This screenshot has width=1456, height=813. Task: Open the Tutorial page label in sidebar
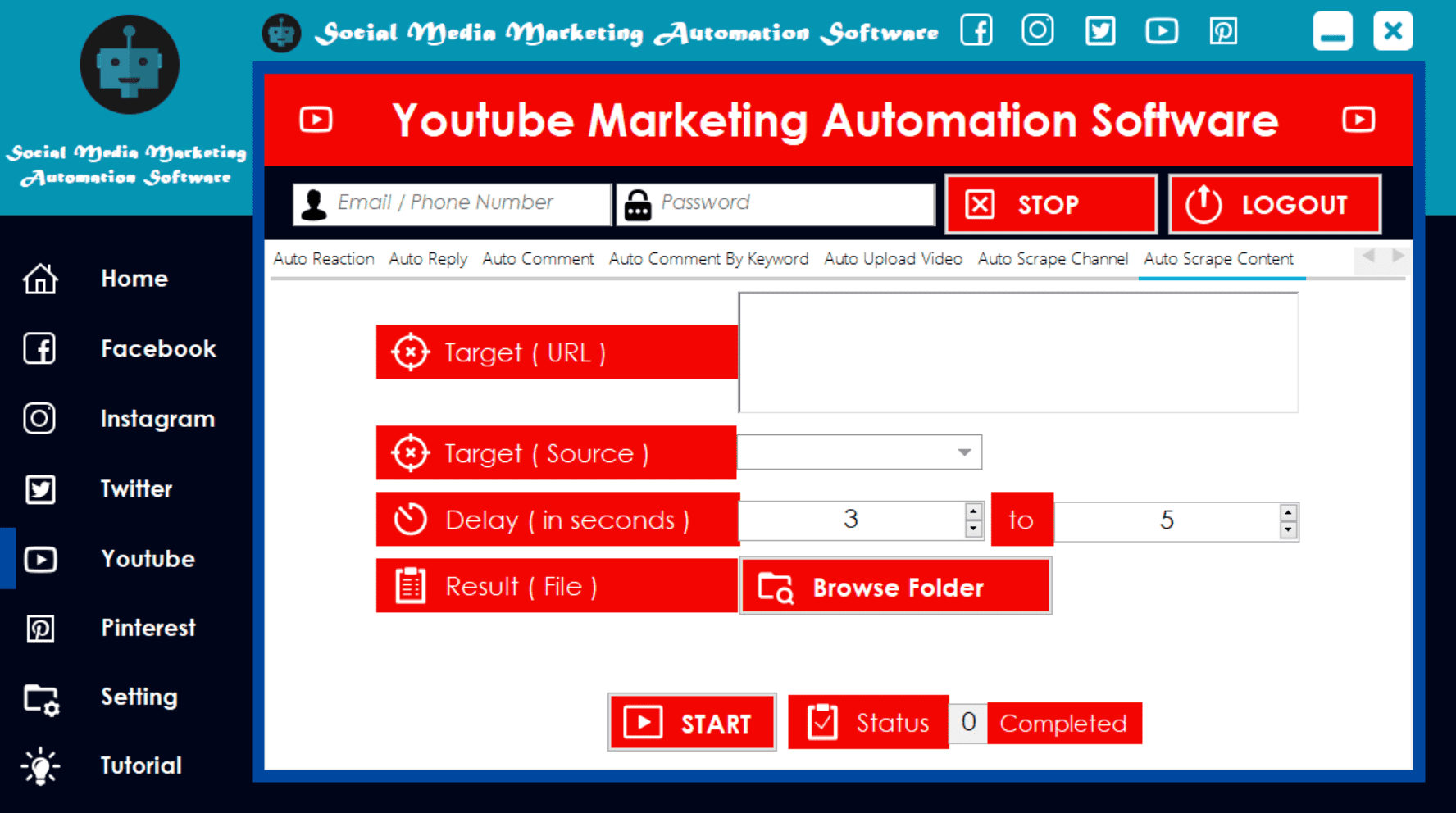coord(141,765)
